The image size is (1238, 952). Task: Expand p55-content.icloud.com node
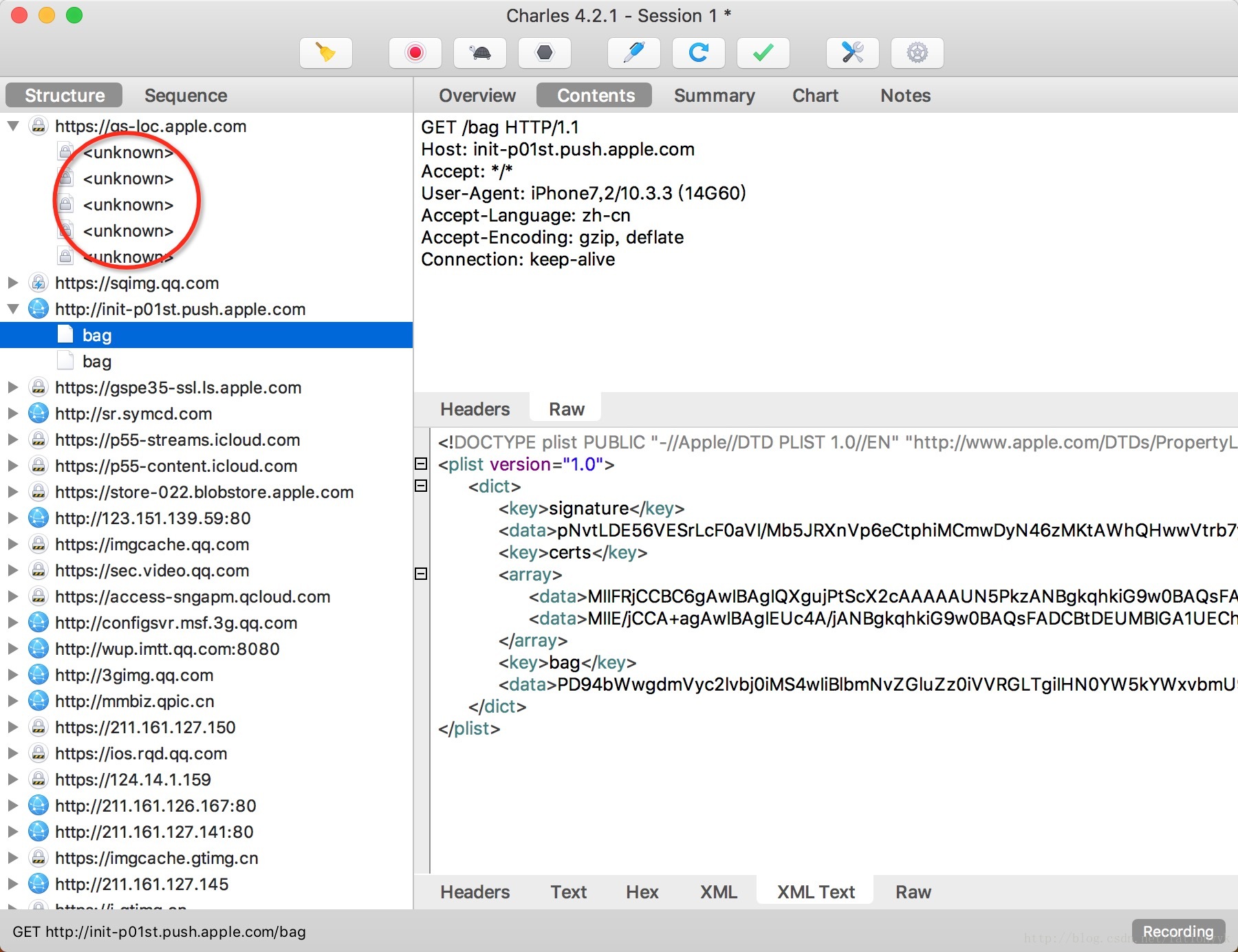(12, 466)
